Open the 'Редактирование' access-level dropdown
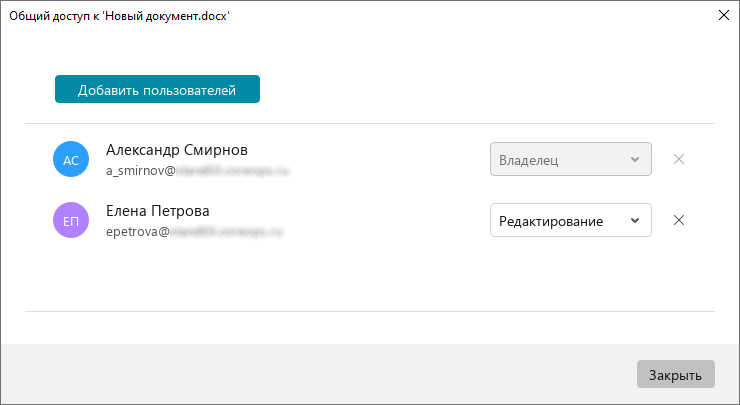740x405 pixels. (x=571, y=220)
